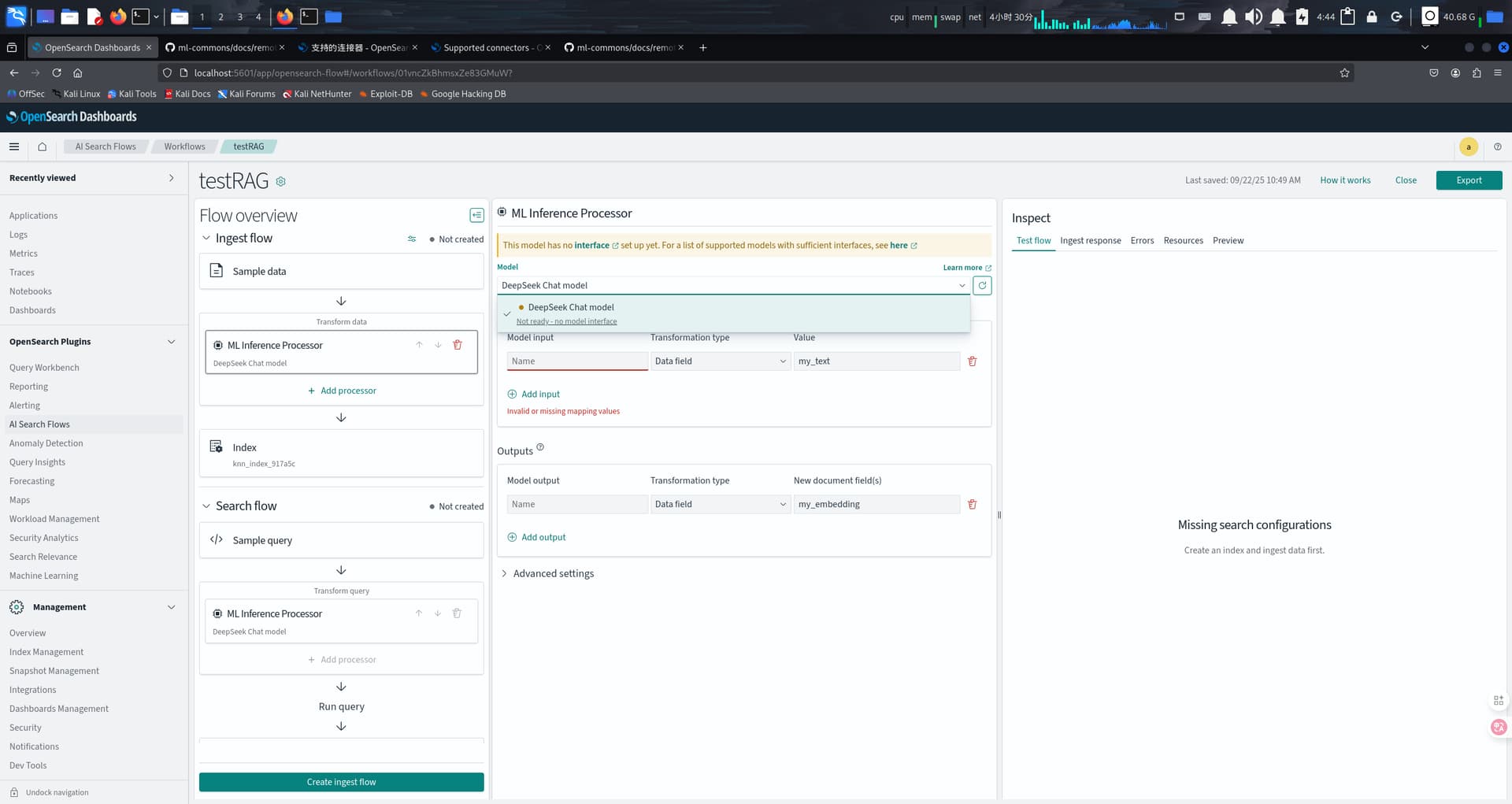Open the Sample data step
The height and width of the screenshot is (804, 1512).
pos(342,271)
